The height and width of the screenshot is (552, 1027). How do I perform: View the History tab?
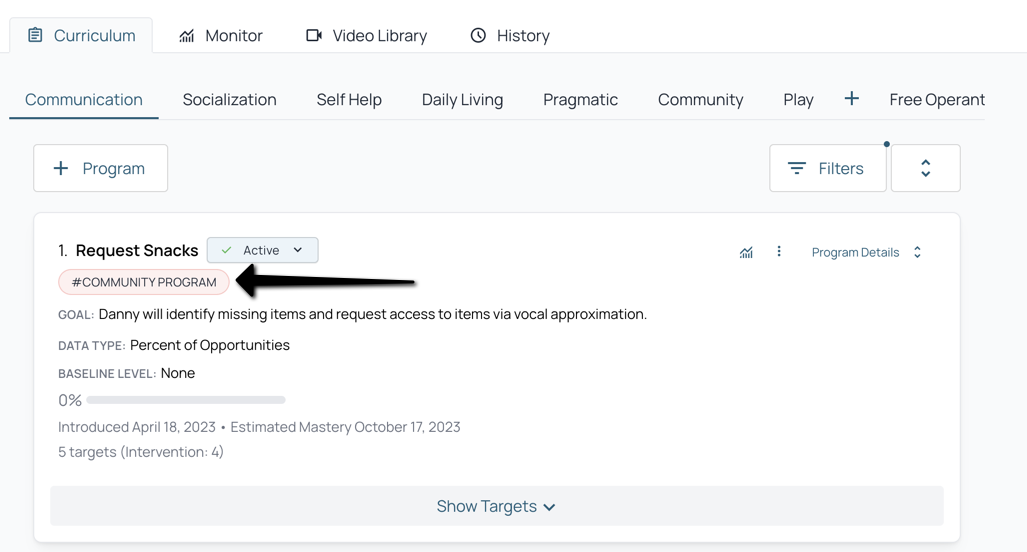[x=510, y=35]
